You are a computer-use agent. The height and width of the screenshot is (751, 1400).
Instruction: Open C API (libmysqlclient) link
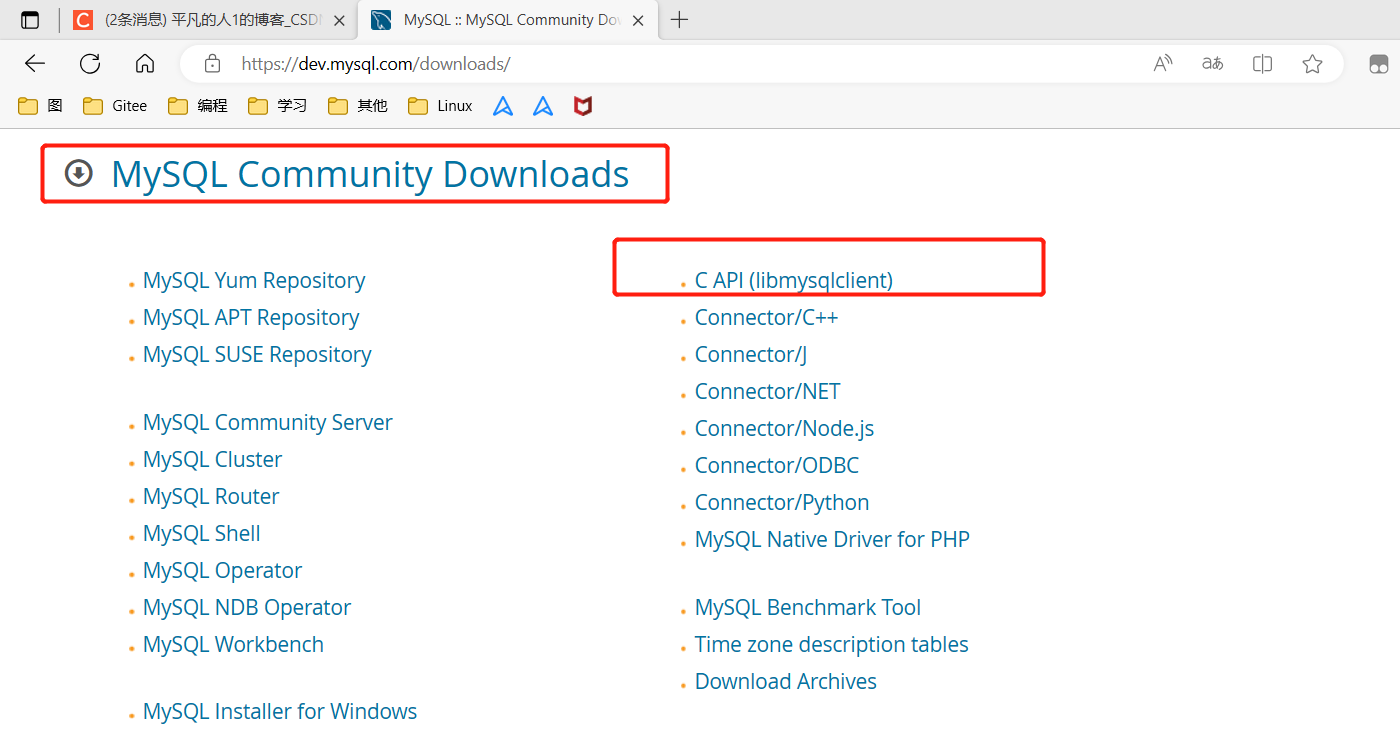pyautogui.click(x=794, y=281)
